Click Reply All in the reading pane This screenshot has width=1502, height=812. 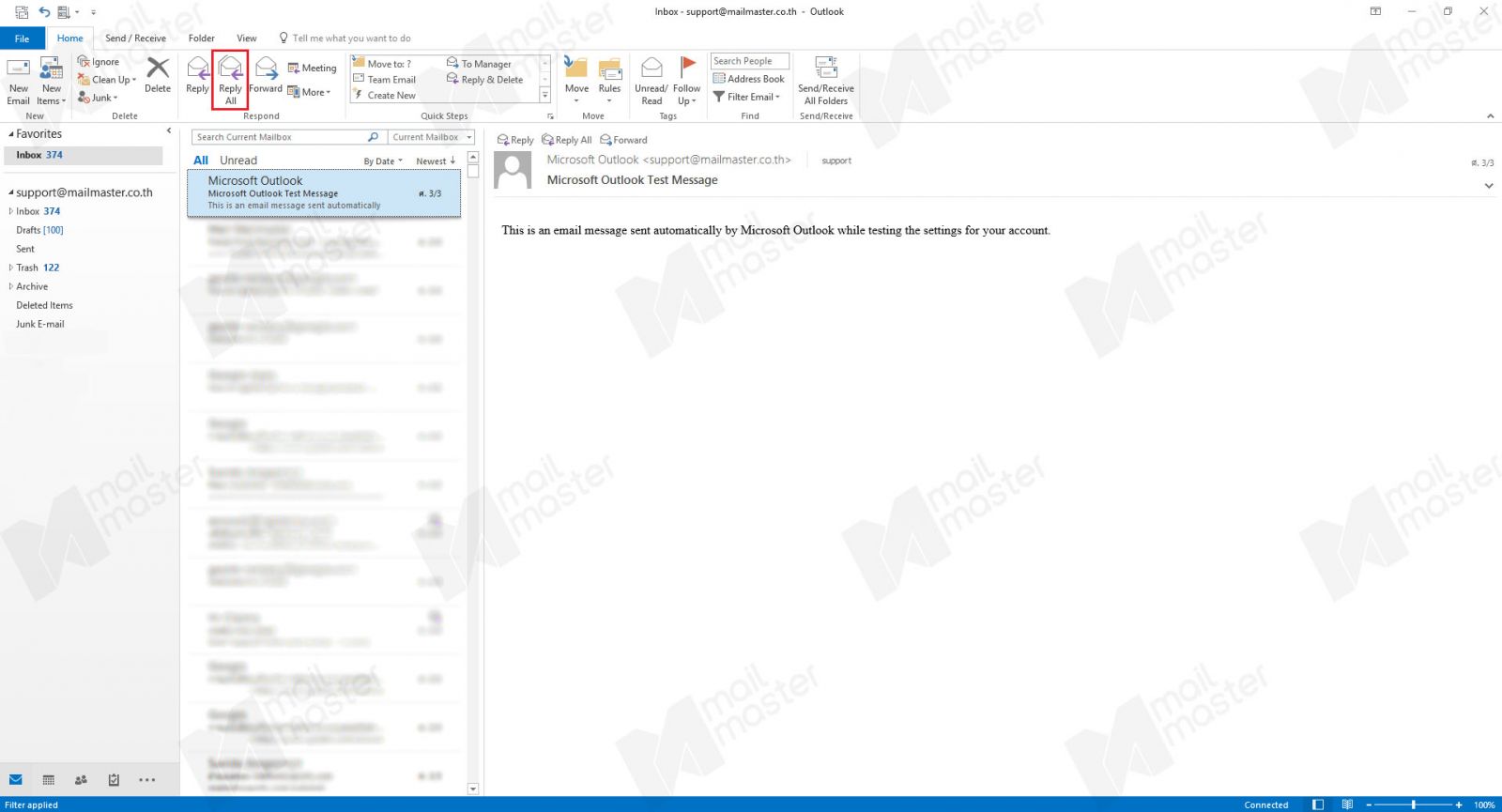(567, 140)
